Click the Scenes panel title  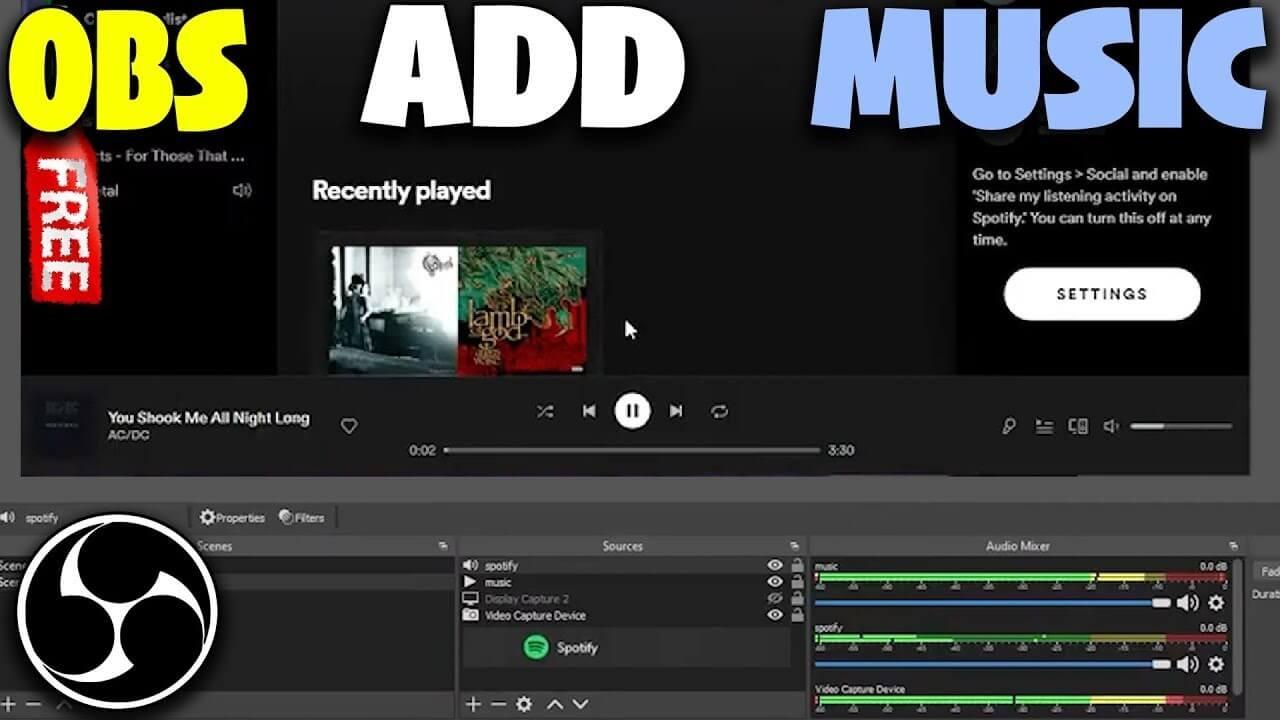214,546
